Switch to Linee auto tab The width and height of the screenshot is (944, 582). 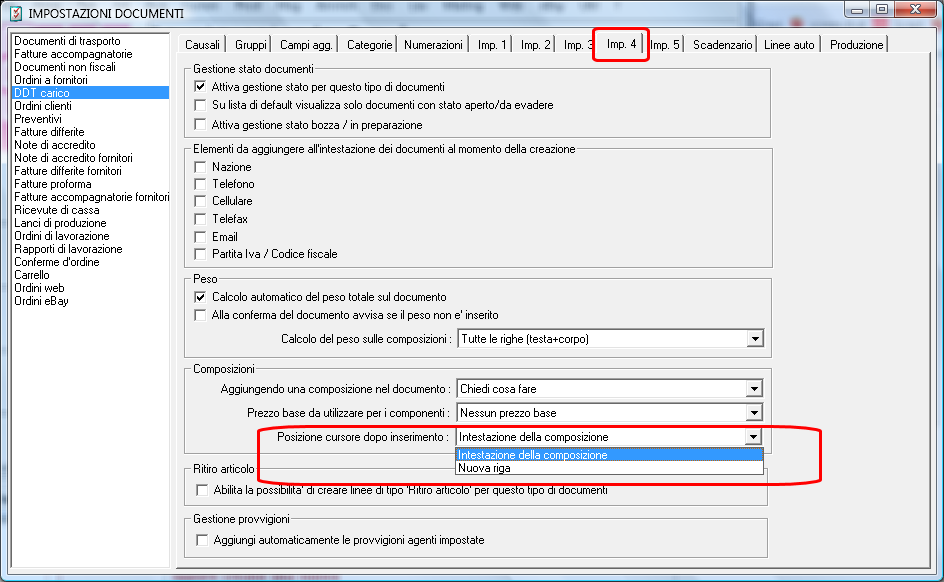(789, 45)
